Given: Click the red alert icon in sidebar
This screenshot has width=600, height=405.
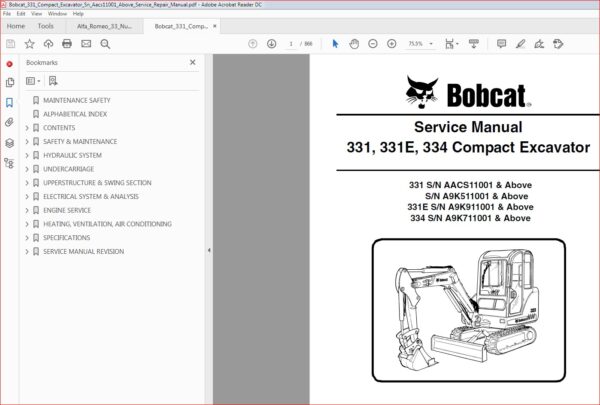Looking at the screenshot, I should pyautogui.click(x=10, y=64).
